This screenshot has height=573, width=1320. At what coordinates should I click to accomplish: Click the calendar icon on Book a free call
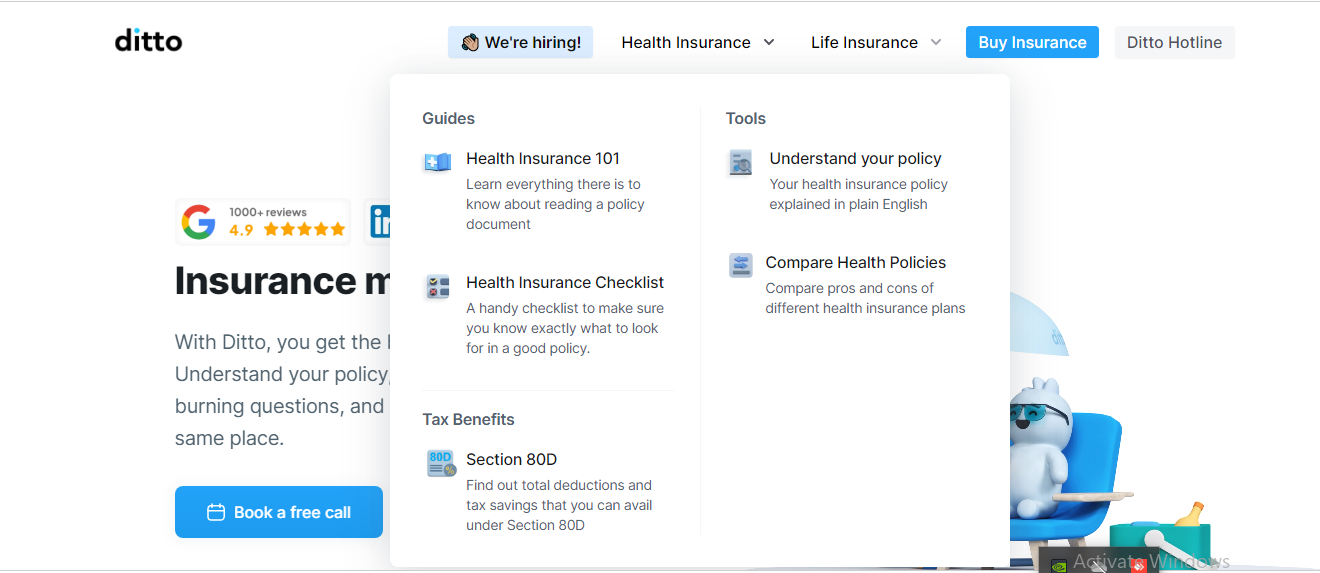(x=215, y=512)
